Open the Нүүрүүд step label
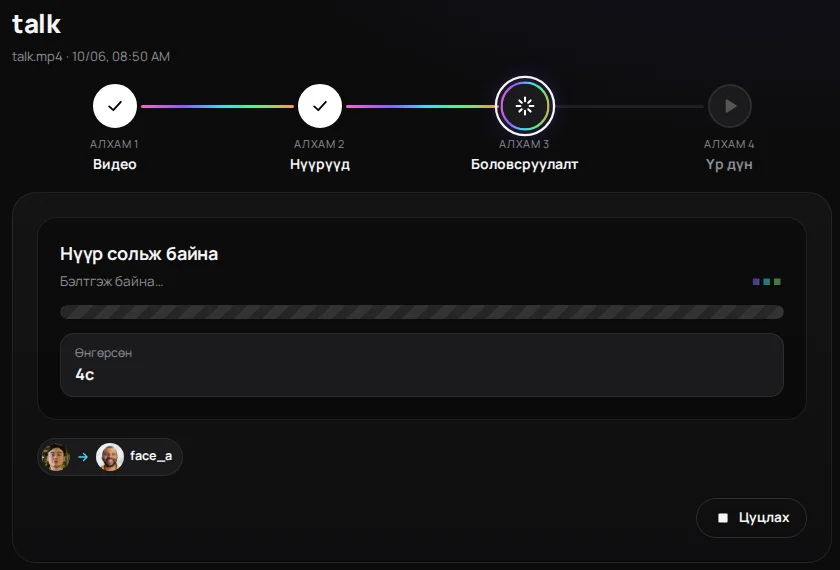Screen dimensions: 840x570 pyautogui.click(x=320, y=164)
